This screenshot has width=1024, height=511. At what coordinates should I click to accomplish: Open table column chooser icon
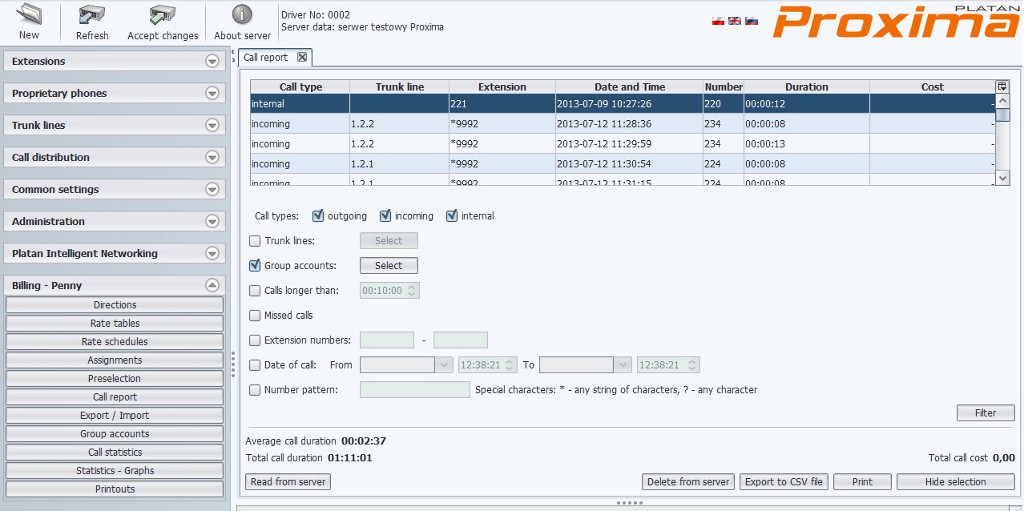(x=1002, y=86)
